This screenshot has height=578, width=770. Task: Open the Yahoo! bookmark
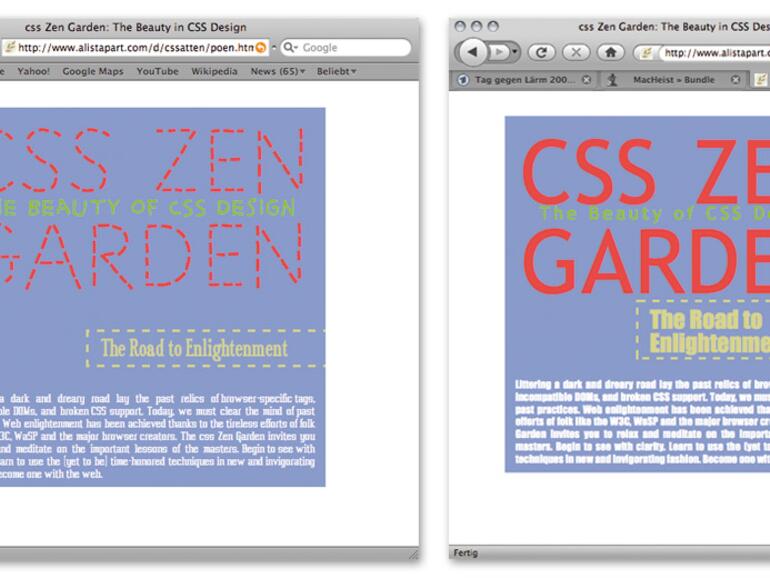[x=33, y=71]
